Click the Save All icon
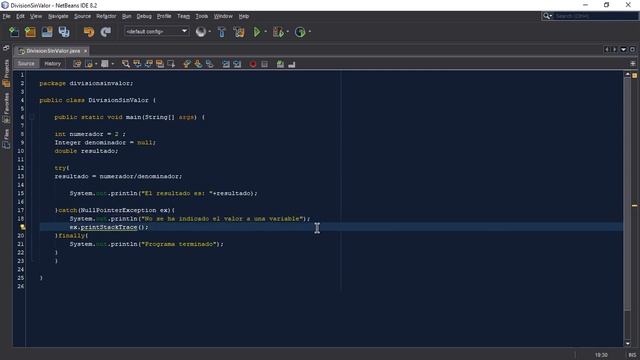The height and width of the screenshot is (360, 640). click(64, 32)
